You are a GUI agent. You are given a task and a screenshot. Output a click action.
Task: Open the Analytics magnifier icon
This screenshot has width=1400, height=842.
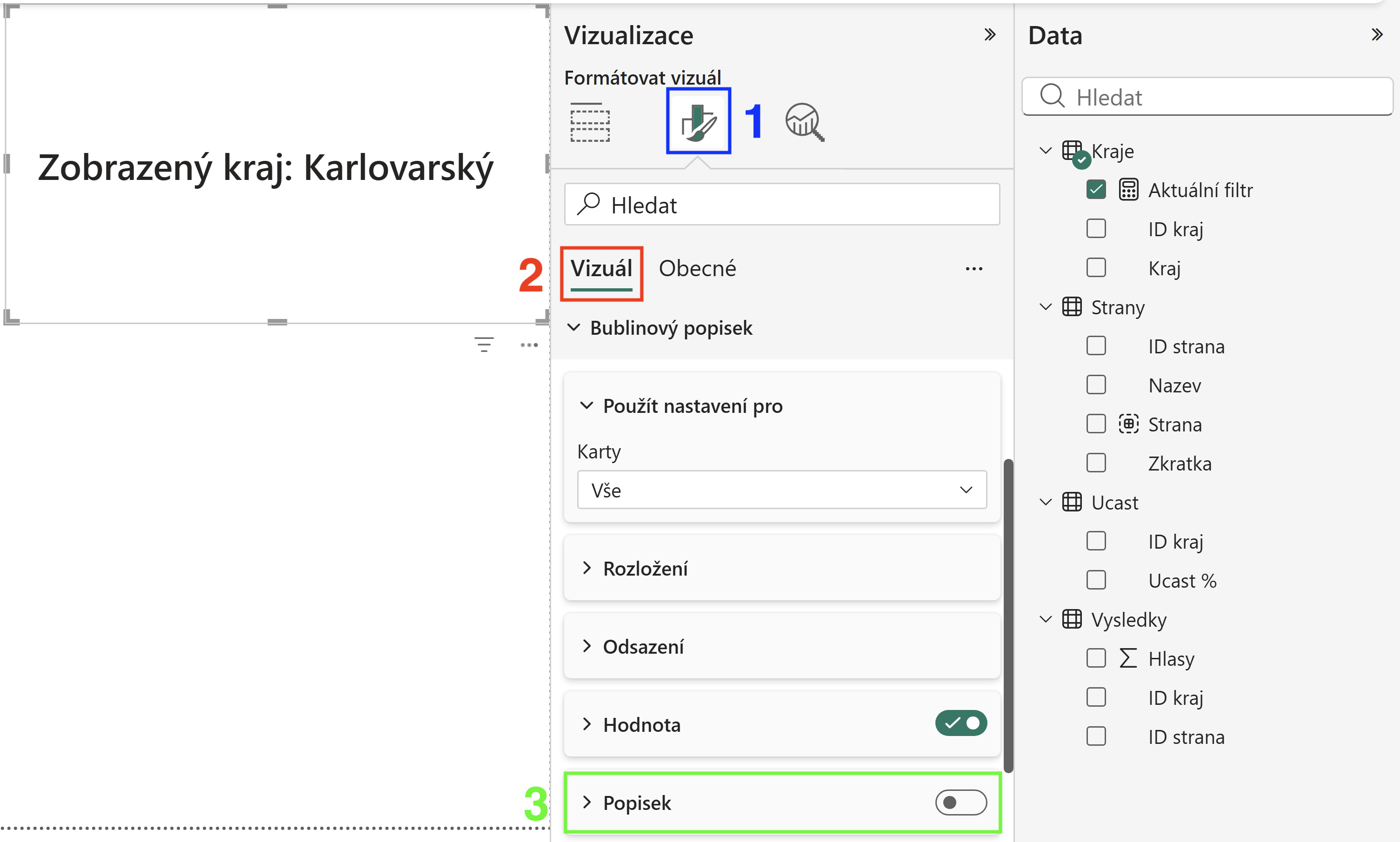point(804,122)
